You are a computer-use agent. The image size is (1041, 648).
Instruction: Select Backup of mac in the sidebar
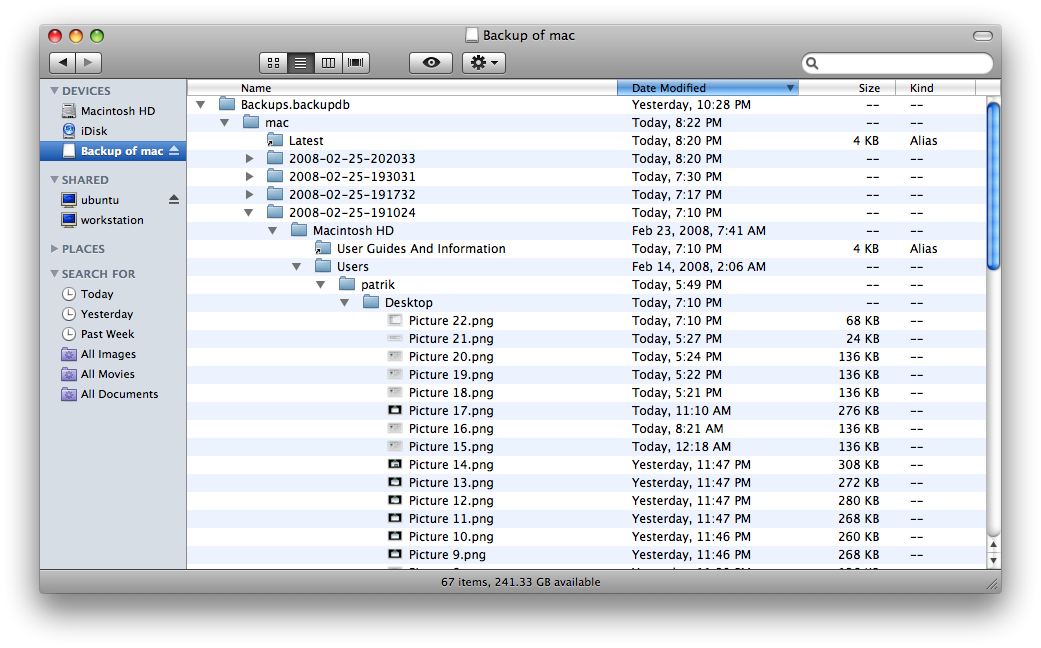113,151
